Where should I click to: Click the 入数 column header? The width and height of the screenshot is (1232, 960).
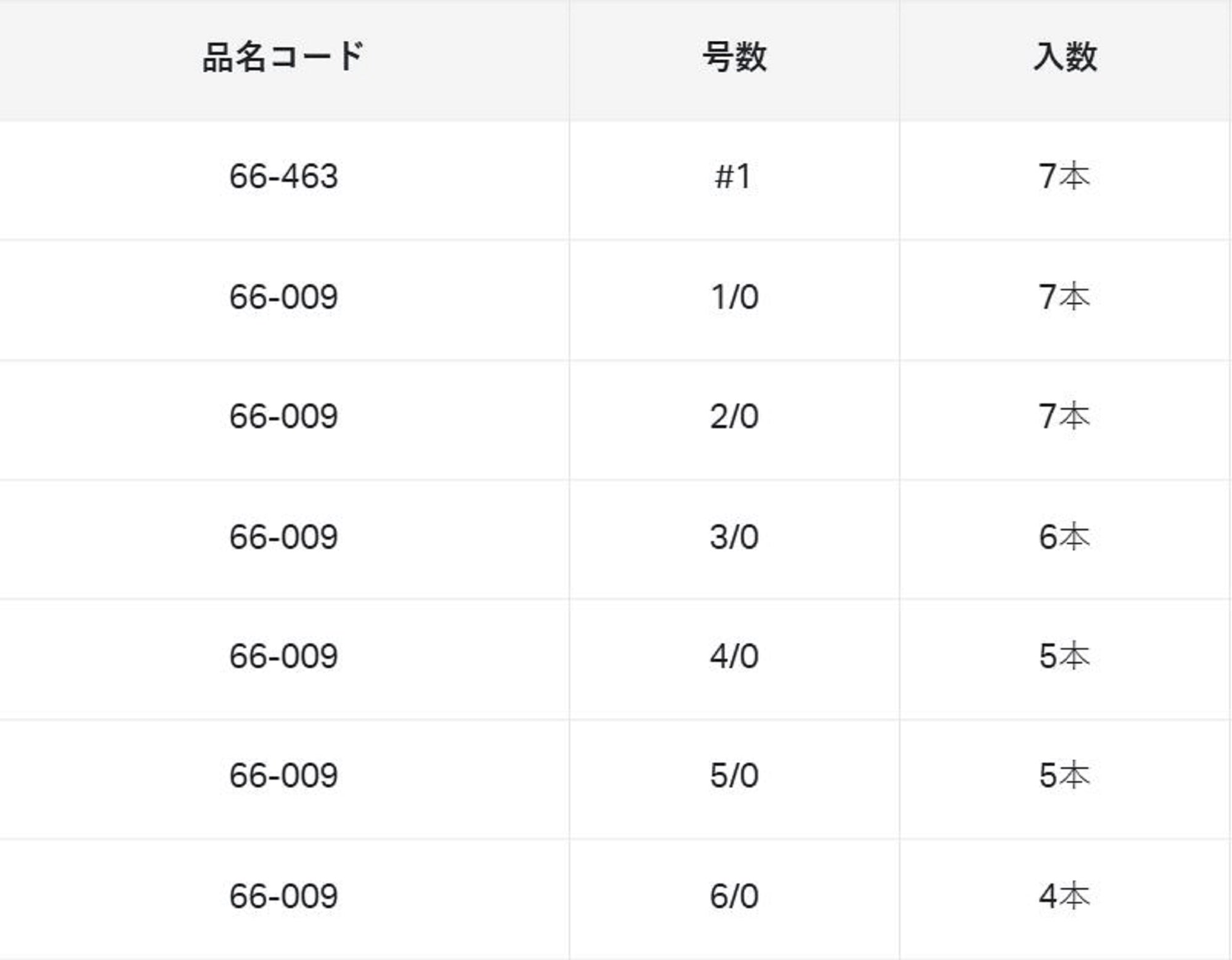1064,57
